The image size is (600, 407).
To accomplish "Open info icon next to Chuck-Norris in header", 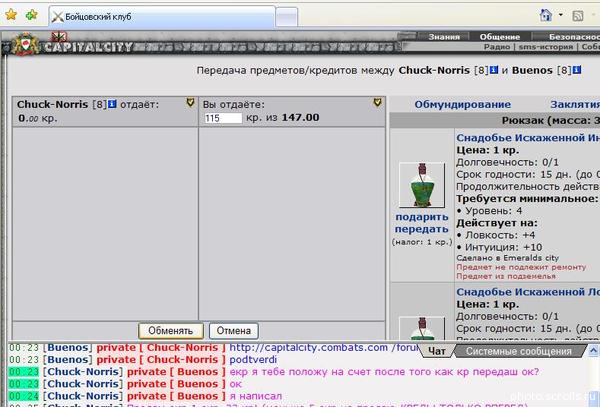I will pos(494,70).
